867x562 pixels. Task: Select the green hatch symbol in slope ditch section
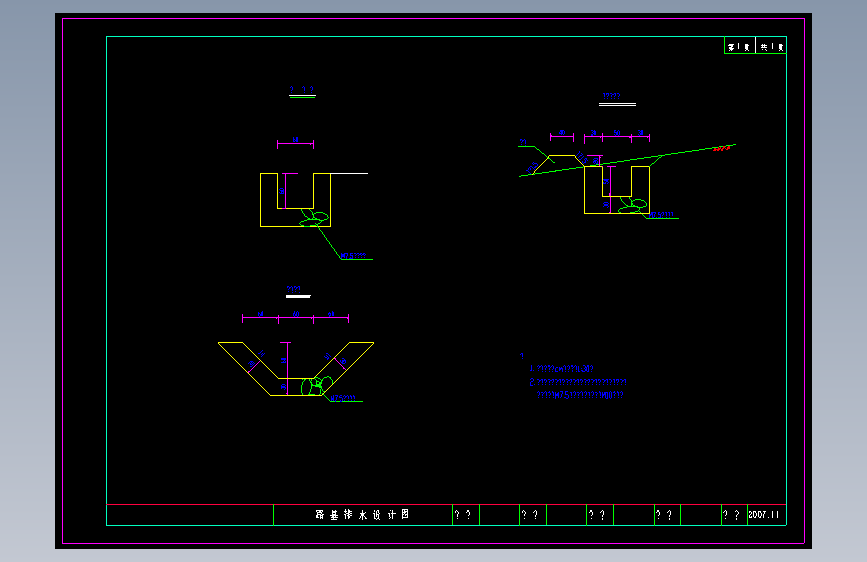click(633, 206)
